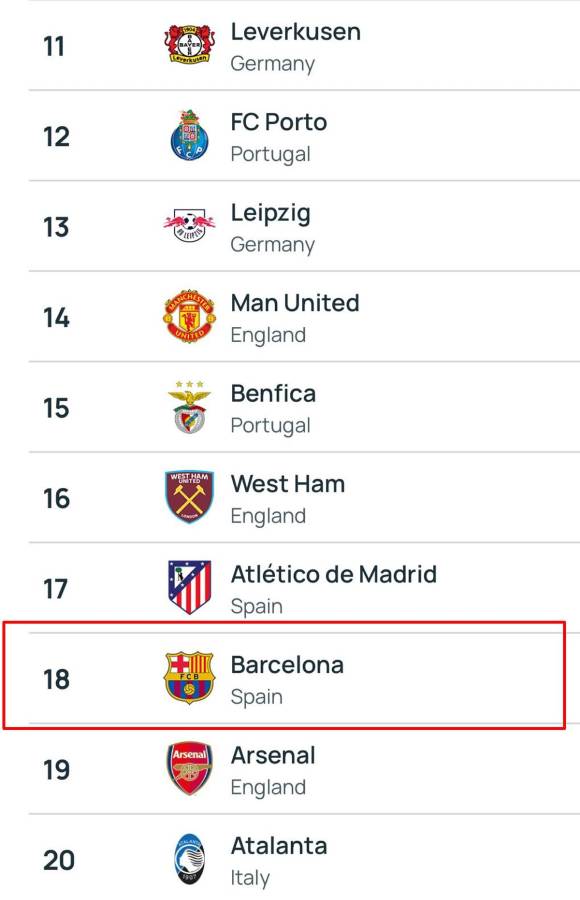The image size is (580, 900).
Task: Click ranking number 18
Action: tap(58, 677)
